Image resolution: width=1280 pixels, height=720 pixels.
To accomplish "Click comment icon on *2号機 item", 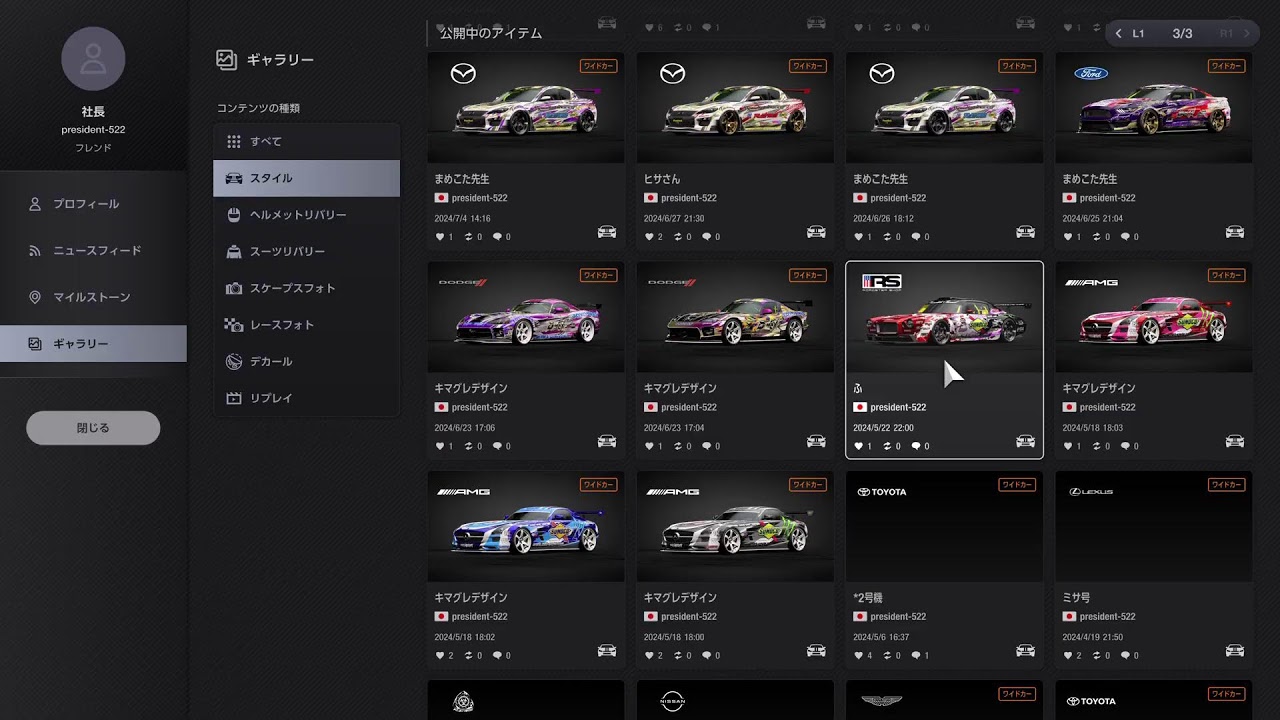I will pyautogui.click(x=916, y=656).
